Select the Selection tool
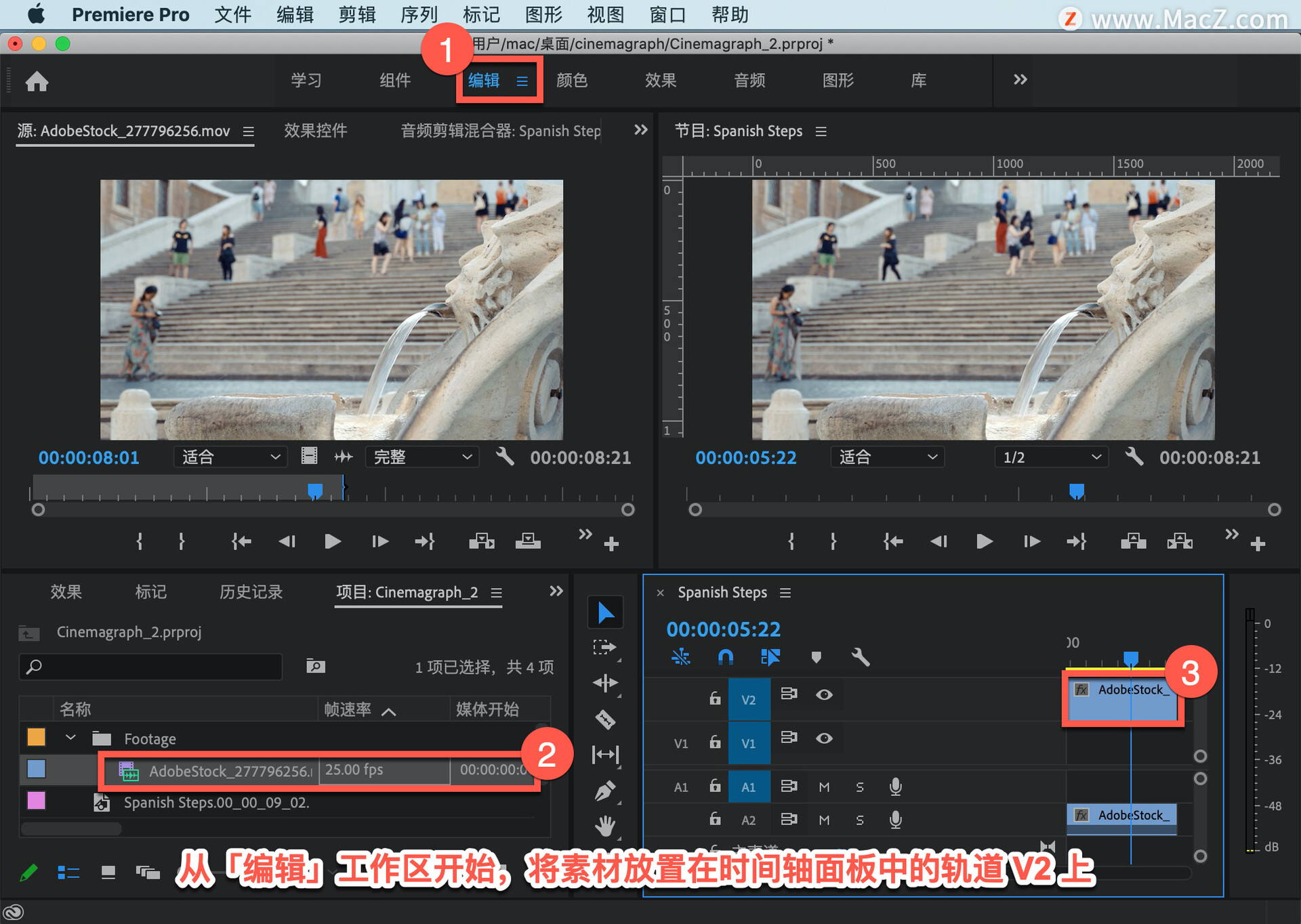Screen dimensions: 1301x924 click(605, 612)
